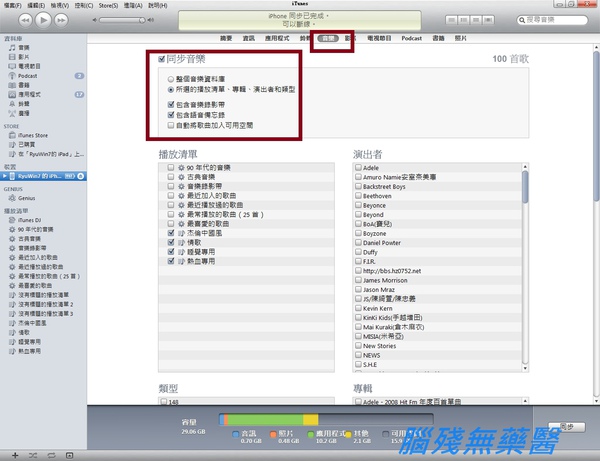The height and width of the screenshot is (461, 600).
Task: Open the iTunes DJ icon in sidebar
Action: [x=12, y=220]
